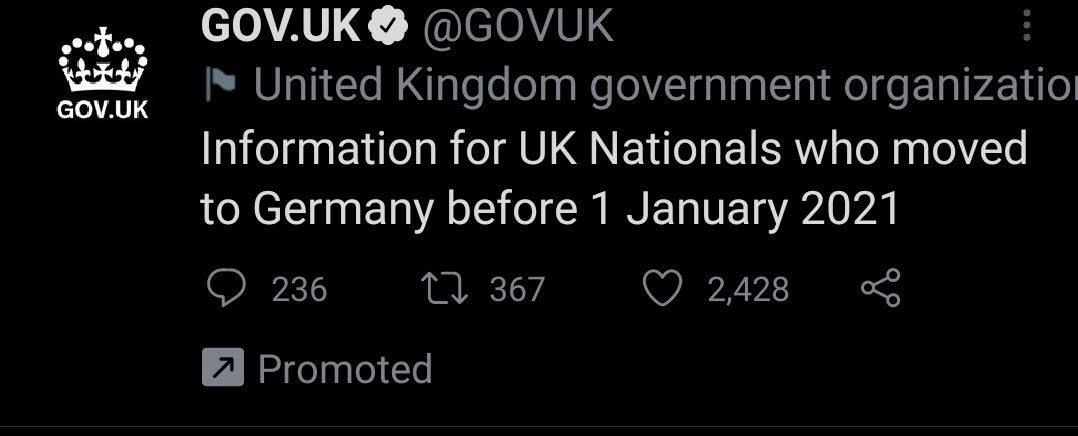
Task: Click the GOV.UK text under the crown logo
Action: [x=103, y=110]
